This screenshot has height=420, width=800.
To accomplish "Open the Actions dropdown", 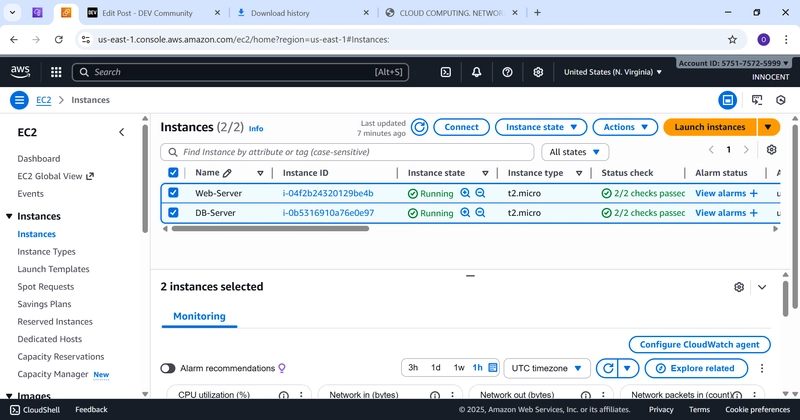I will point(626,127).
